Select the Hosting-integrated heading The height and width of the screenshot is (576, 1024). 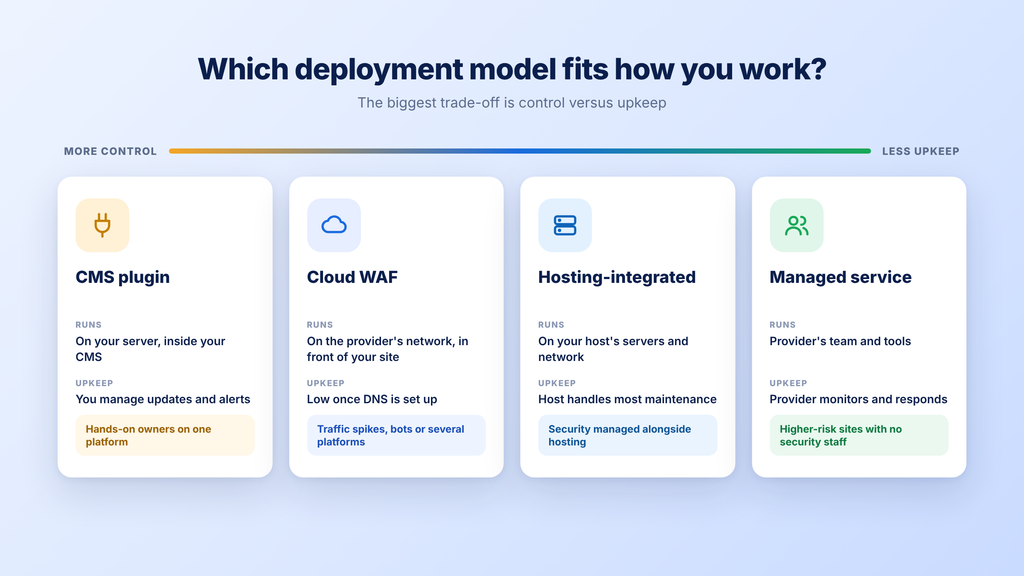616,277
